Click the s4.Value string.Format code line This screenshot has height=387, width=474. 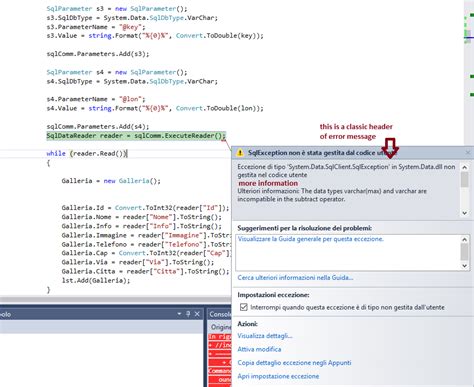pos(155,108)
